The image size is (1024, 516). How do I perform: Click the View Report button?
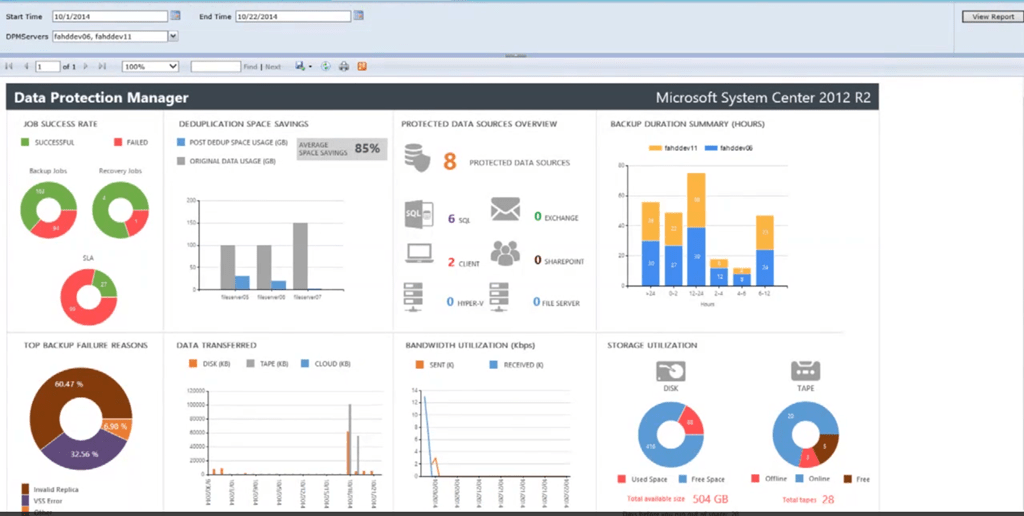tap(992, 17)
